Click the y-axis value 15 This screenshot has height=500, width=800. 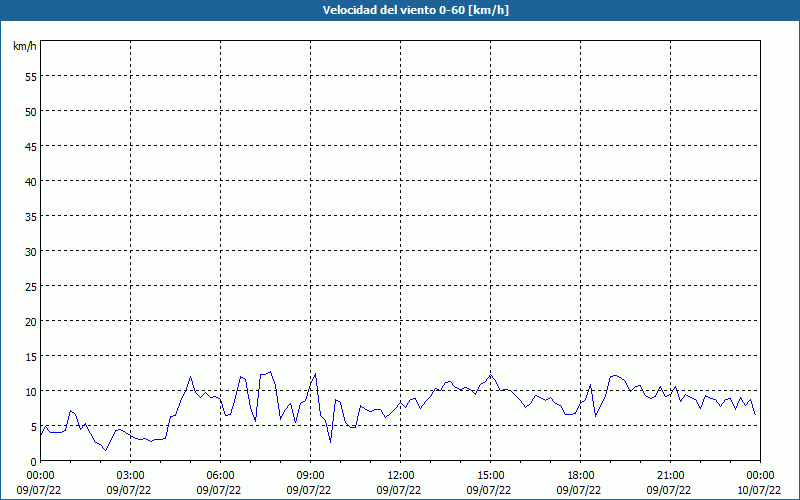[31, 357]
